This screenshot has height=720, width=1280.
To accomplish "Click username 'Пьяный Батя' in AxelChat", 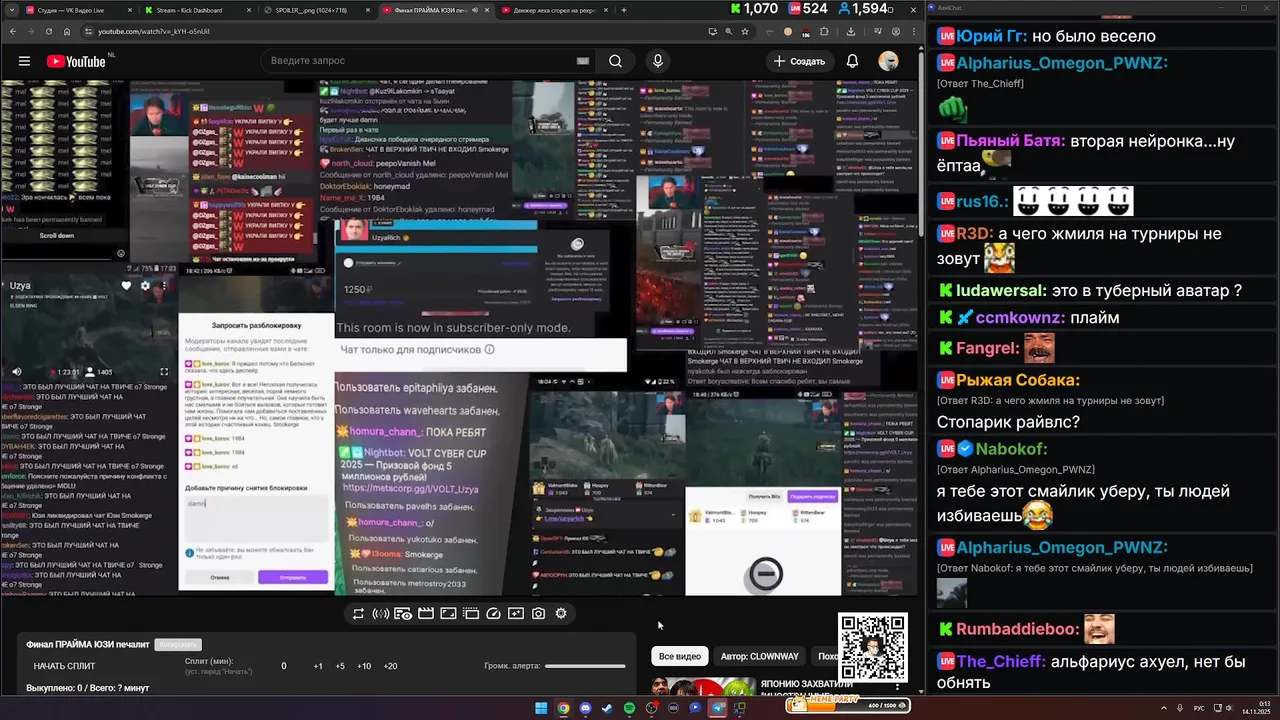I will point(1010,141).
